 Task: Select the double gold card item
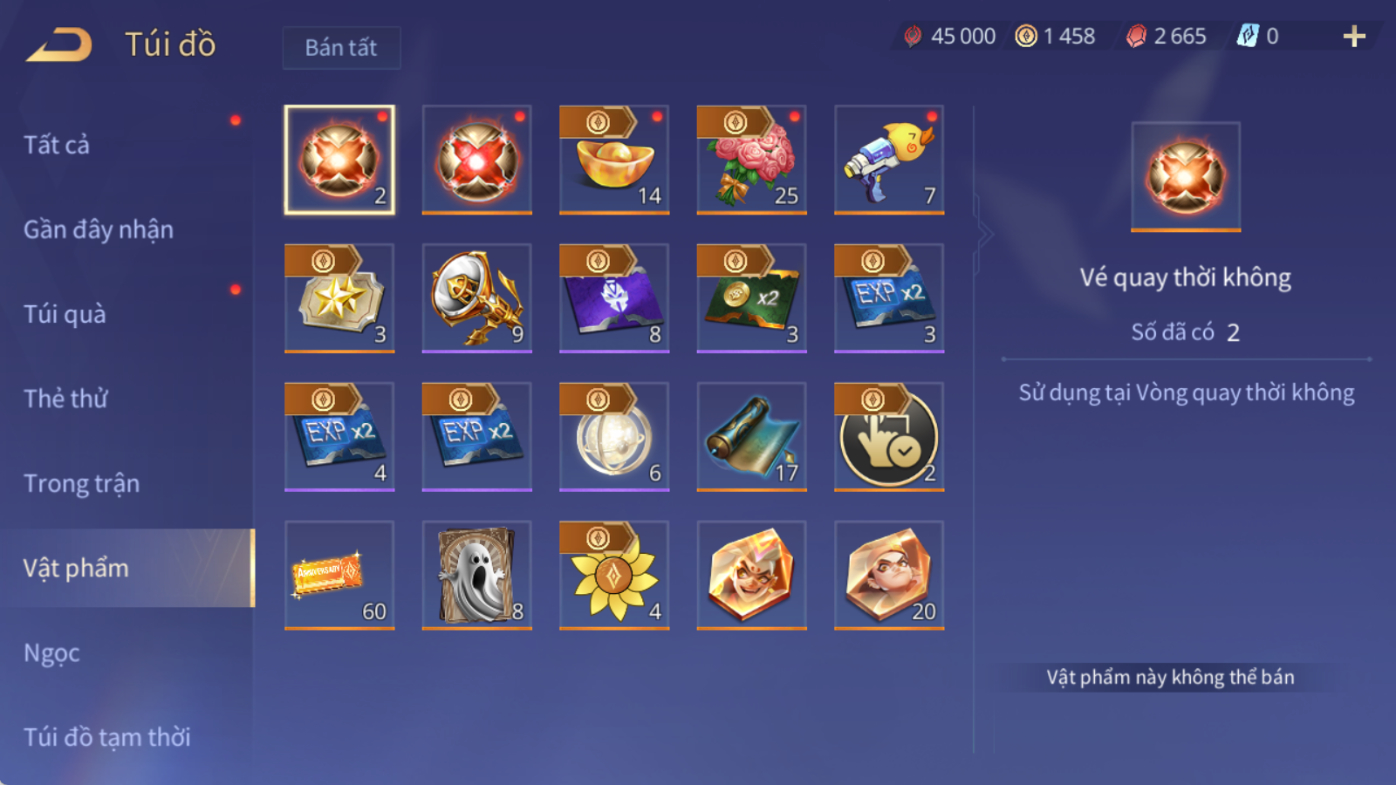752,298
